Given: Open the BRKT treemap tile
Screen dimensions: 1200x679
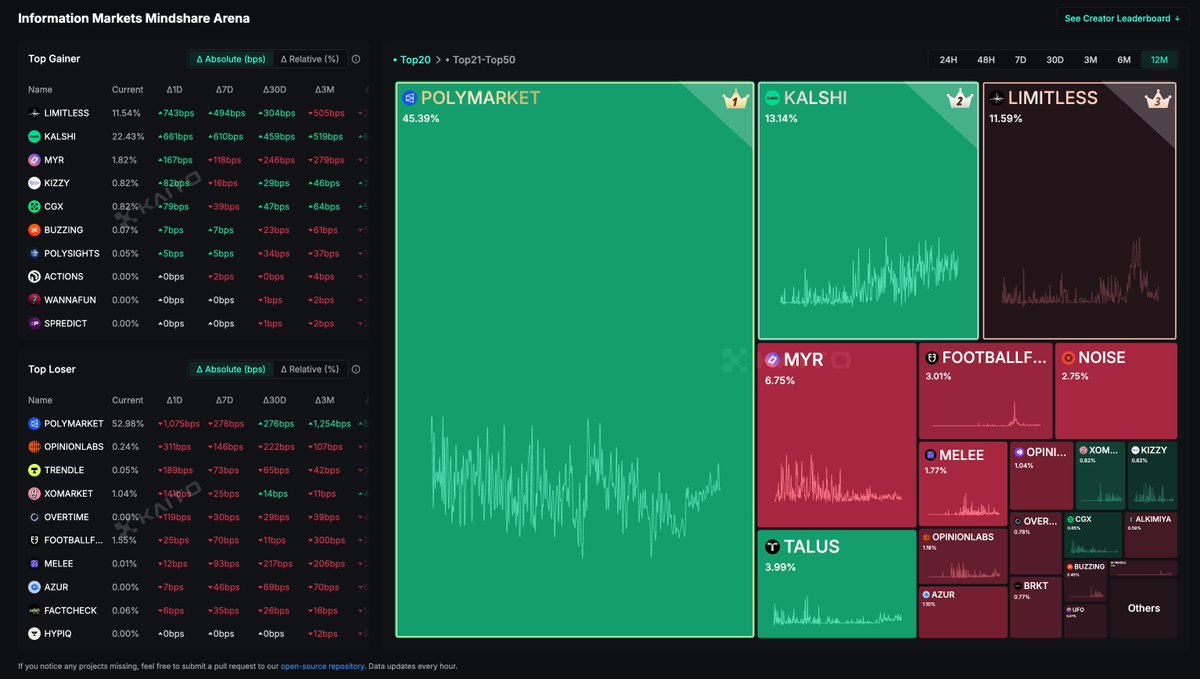Looking at the screenshot, I should pyautogui.click(x=1035, y=607).
